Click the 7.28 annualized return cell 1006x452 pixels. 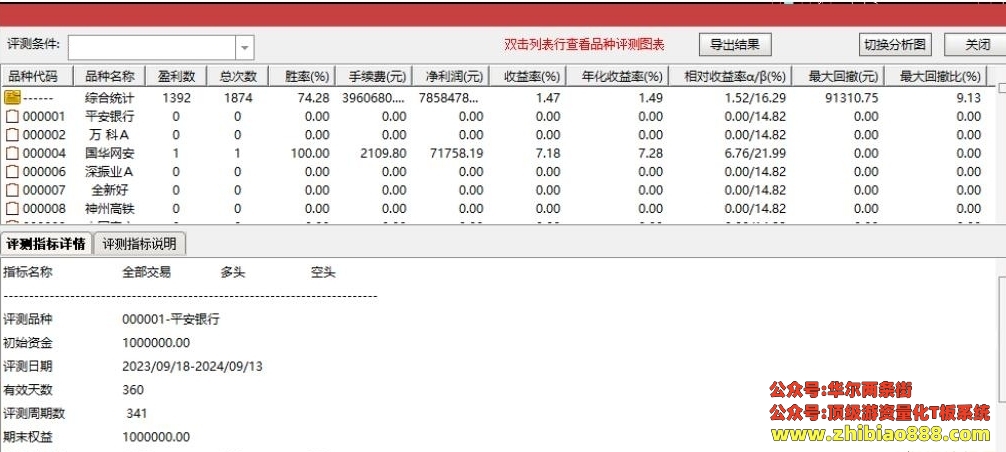(651, 154)
